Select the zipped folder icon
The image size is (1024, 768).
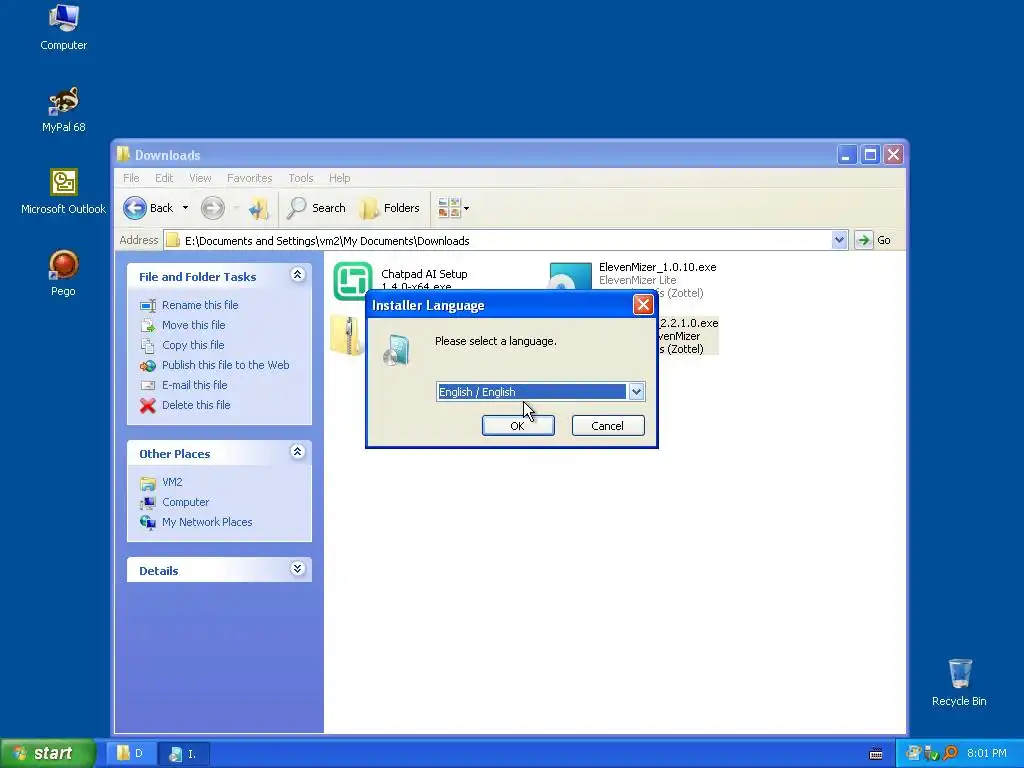click(346, 335)
